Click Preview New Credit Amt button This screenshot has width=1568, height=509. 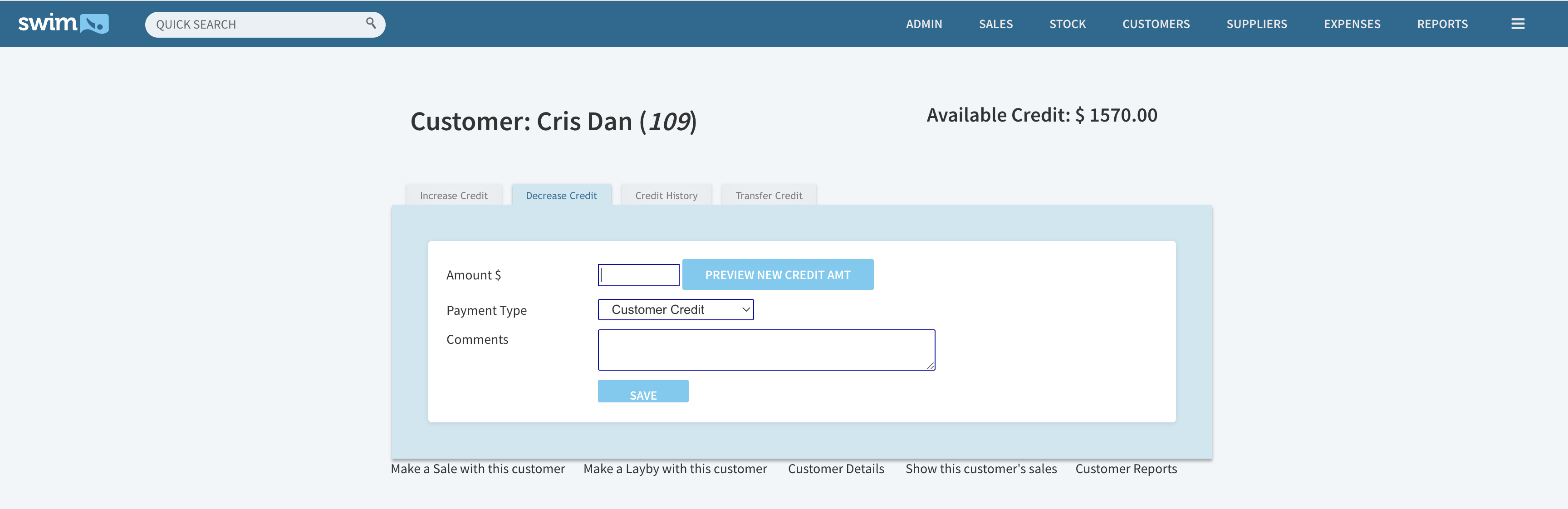click(x=777, y=274)
